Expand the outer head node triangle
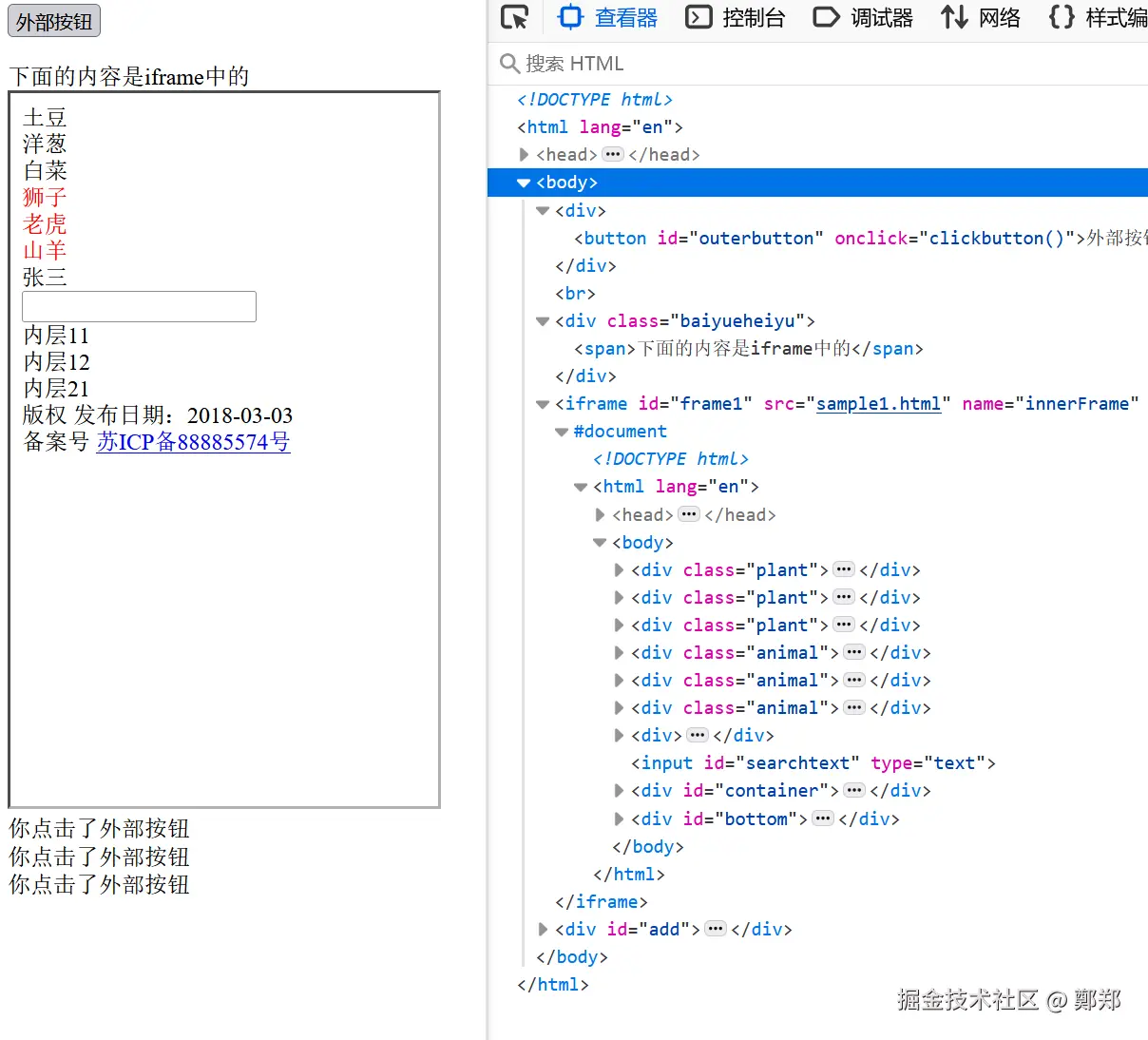Screen dimensions: 1148x1040 click(524, 155)
